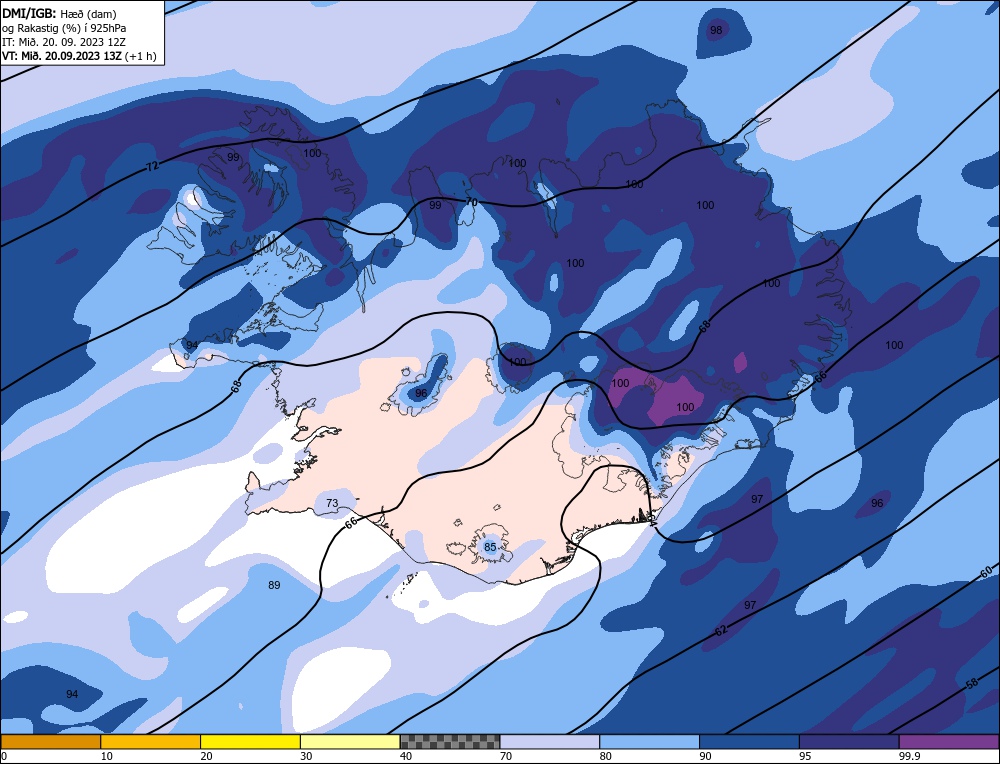Select the orange 10–20 legend swatch
This screenshot has width=1000, height=764.
coord(151,742)
